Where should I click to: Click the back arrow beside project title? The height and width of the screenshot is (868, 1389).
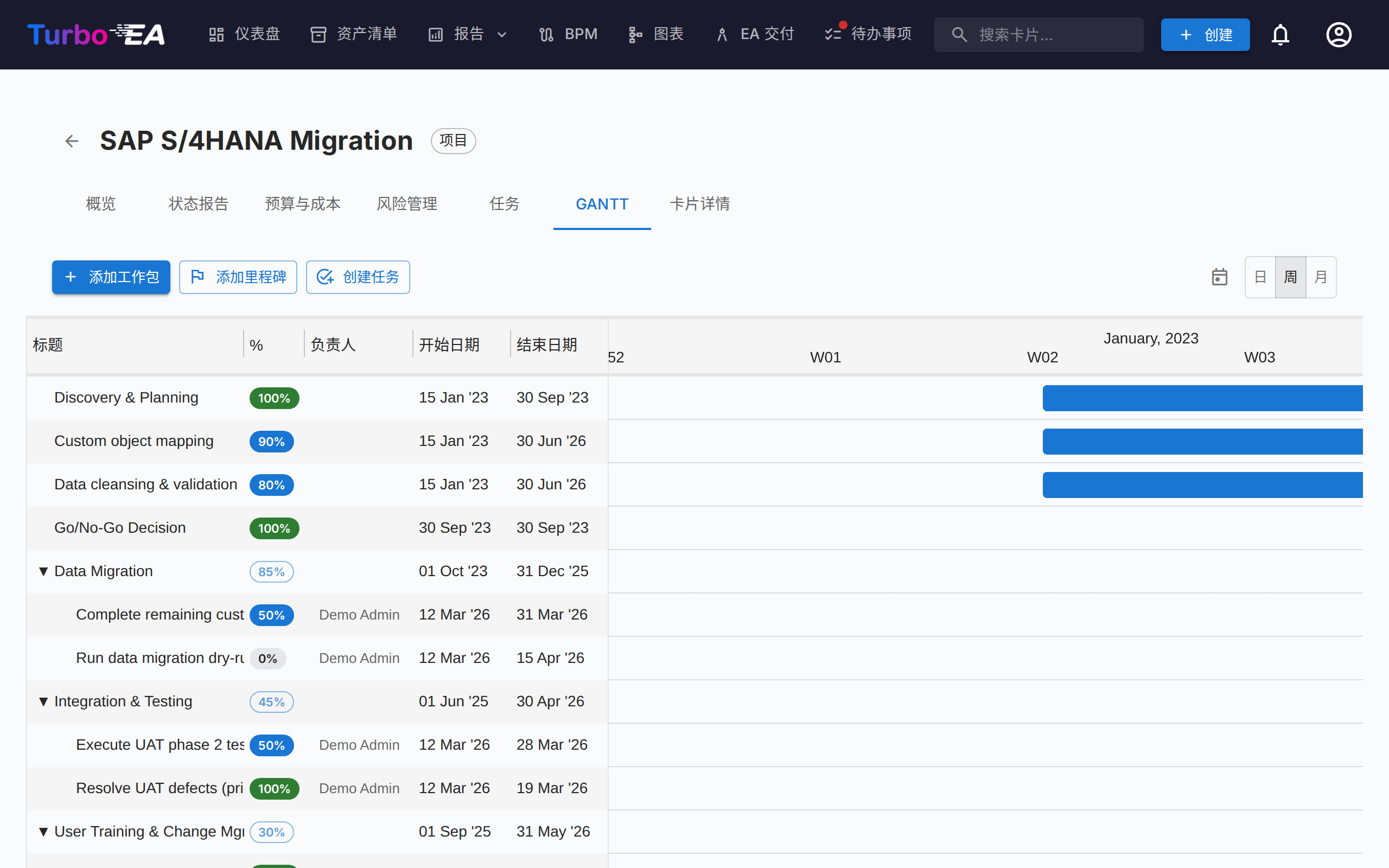72,141
